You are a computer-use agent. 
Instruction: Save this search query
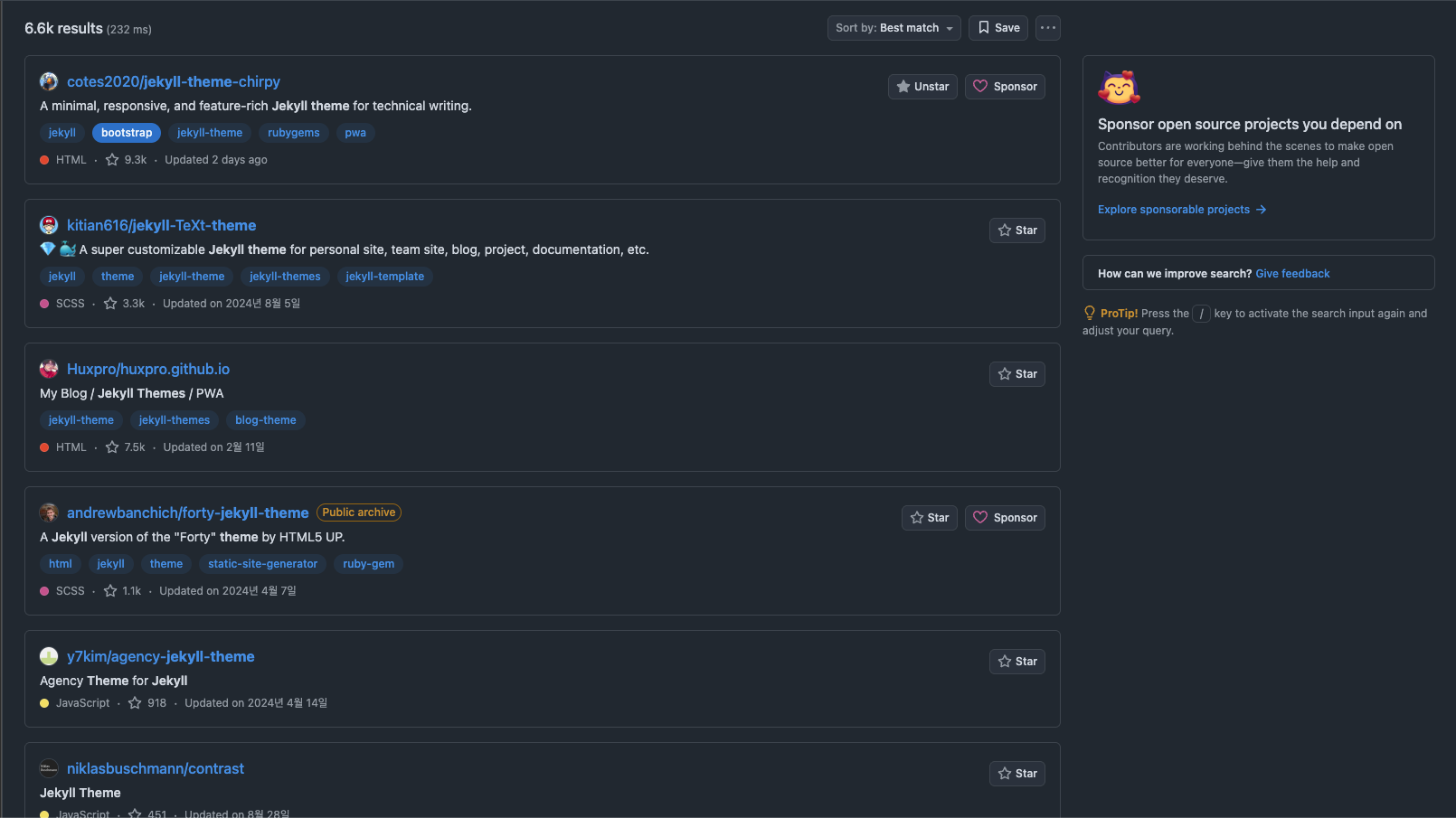tap(997, 28)
